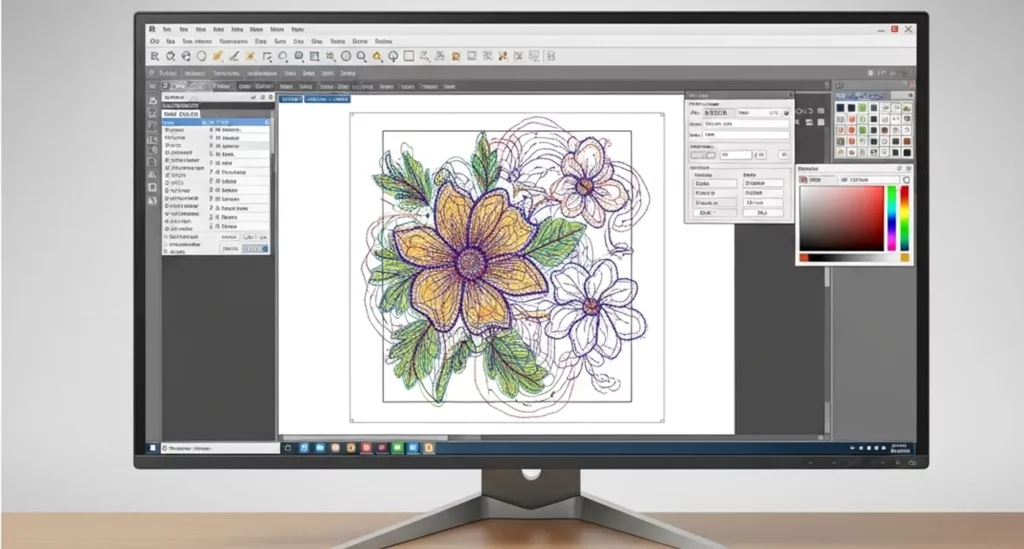The width and height of the screenshot is (1024, 549).
Task: Click the tree-shaped pin icon in the toolbar
Action: pos(393,56)
